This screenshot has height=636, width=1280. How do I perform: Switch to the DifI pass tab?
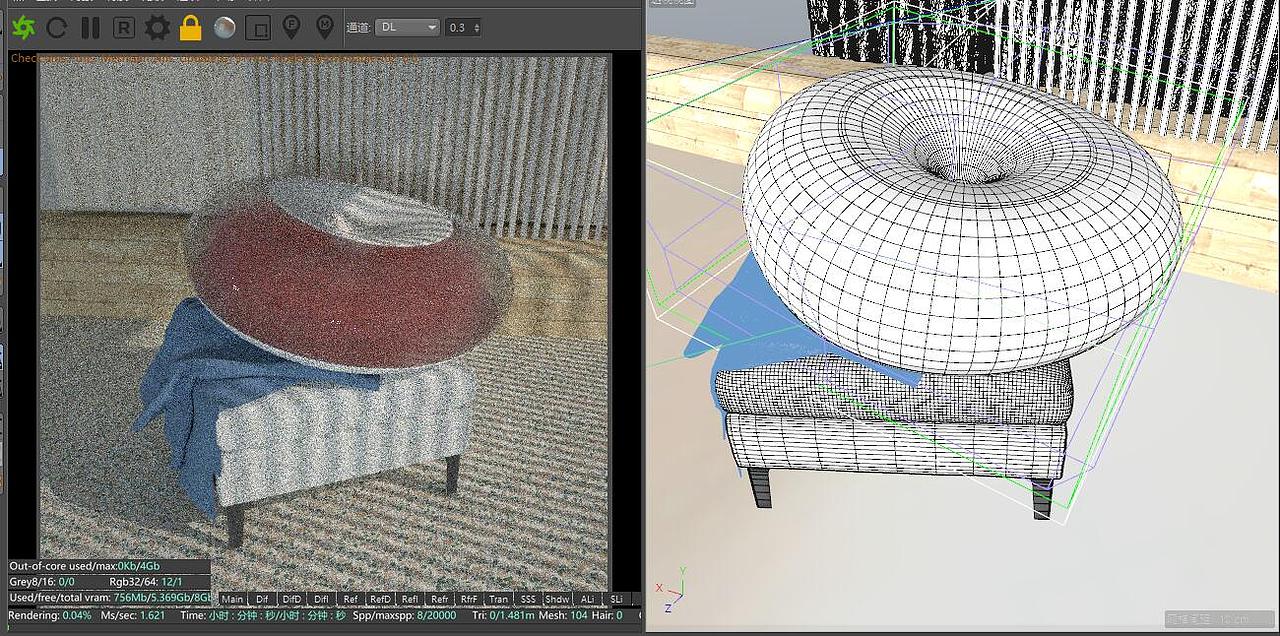point(321,599)
